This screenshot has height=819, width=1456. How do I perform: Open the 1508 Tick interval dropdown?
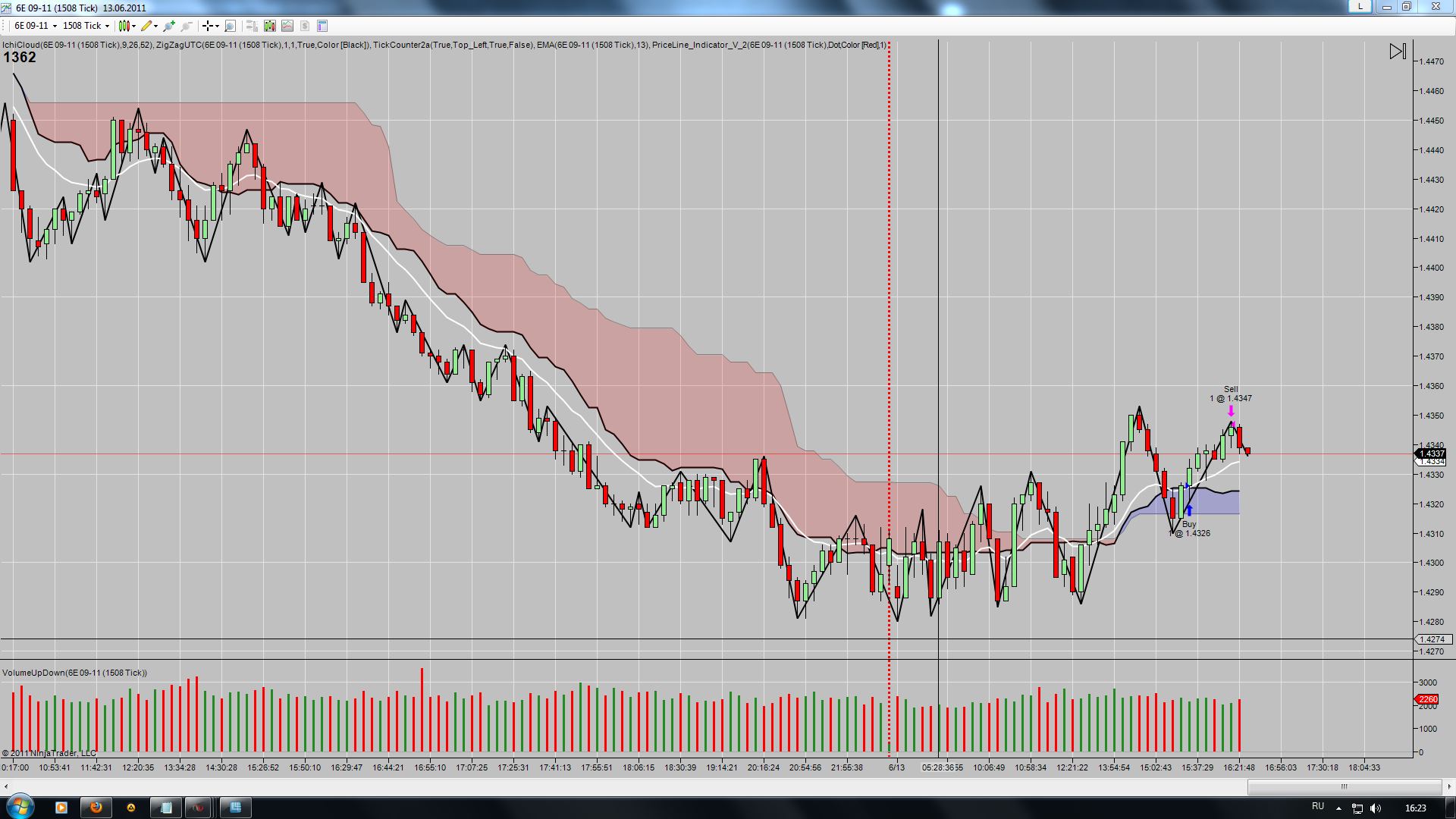click(86, 26)
